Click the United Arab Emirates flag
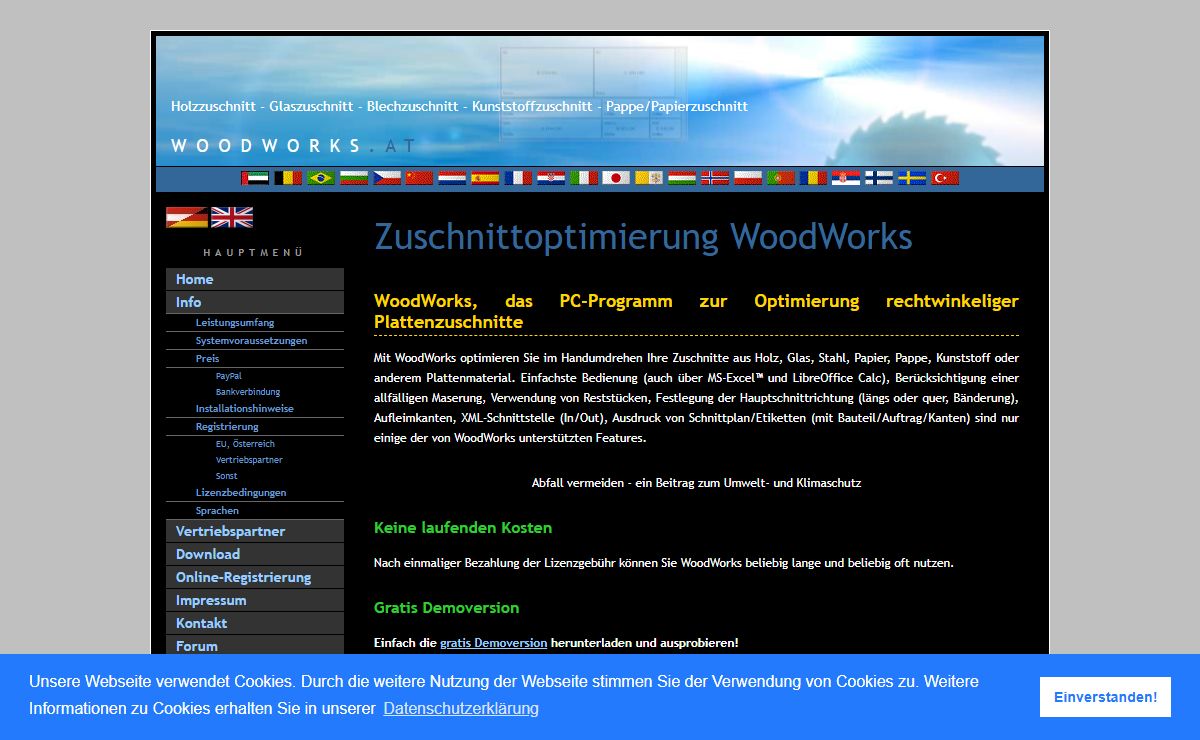 255,178
